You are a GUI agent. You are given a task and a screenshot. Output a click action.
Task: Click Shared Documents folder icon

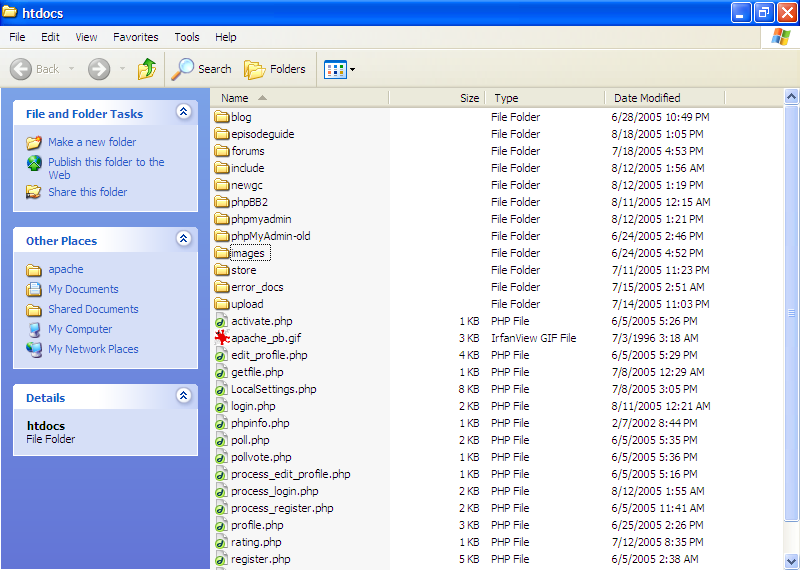coord(34,309)
